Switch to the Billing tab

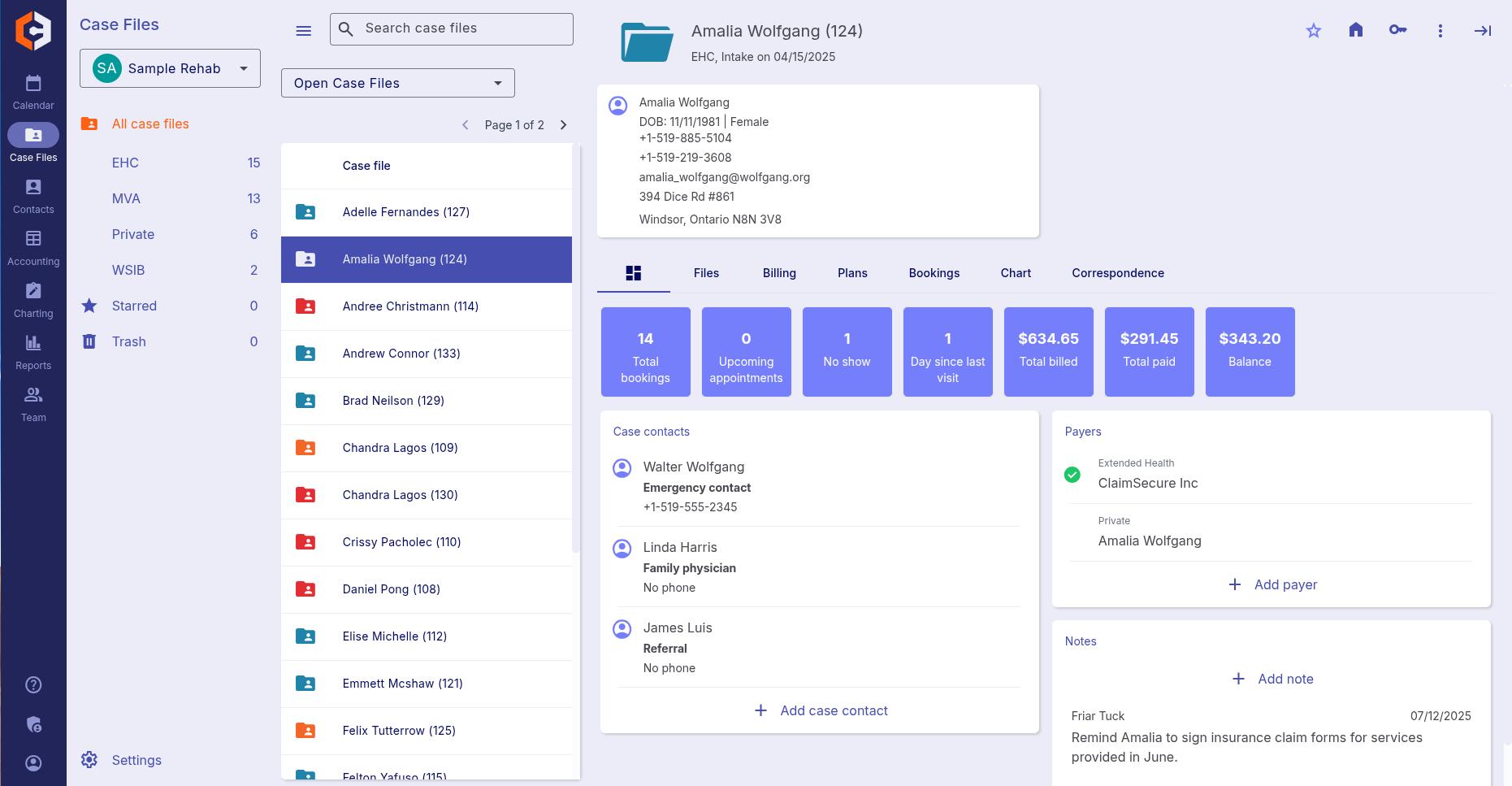779,273
